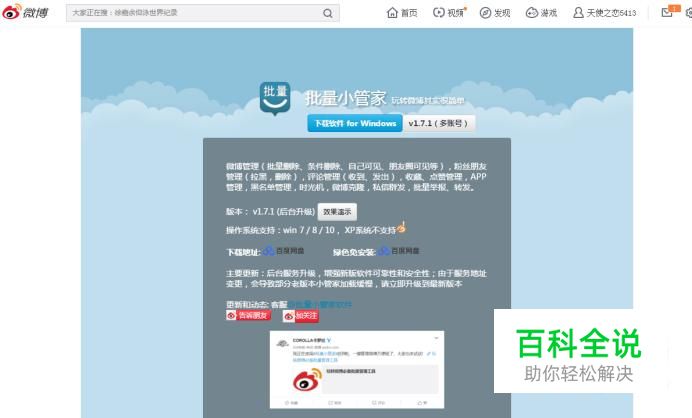Focus the Weibo search input field
692x418 pixels.
[194, 13]
